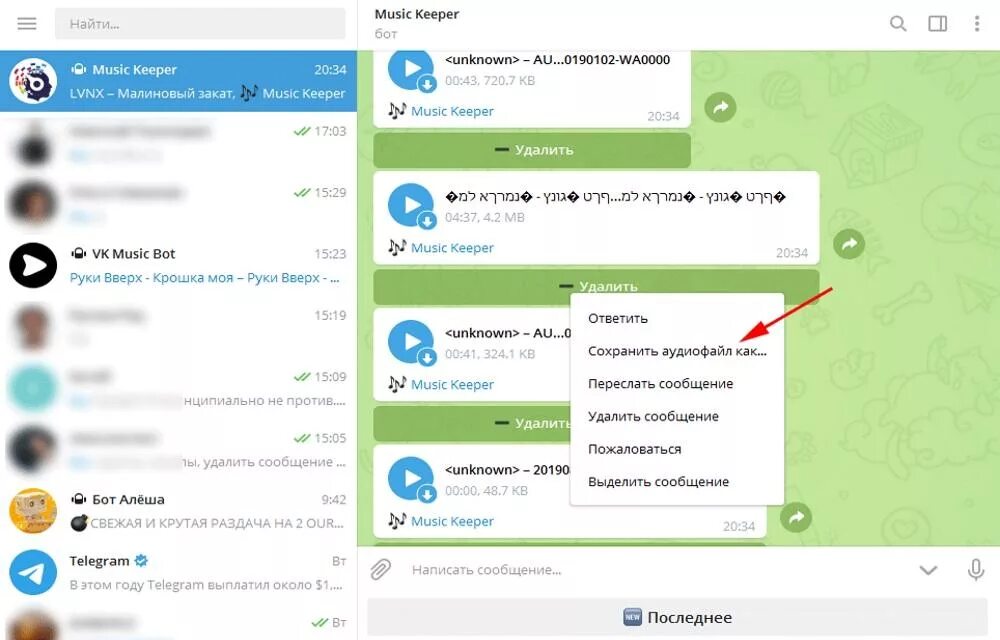Click Удалить button under 324.1 KB audio
The height and width of the screenshot is (640, 1000).
tap(472, 423)
